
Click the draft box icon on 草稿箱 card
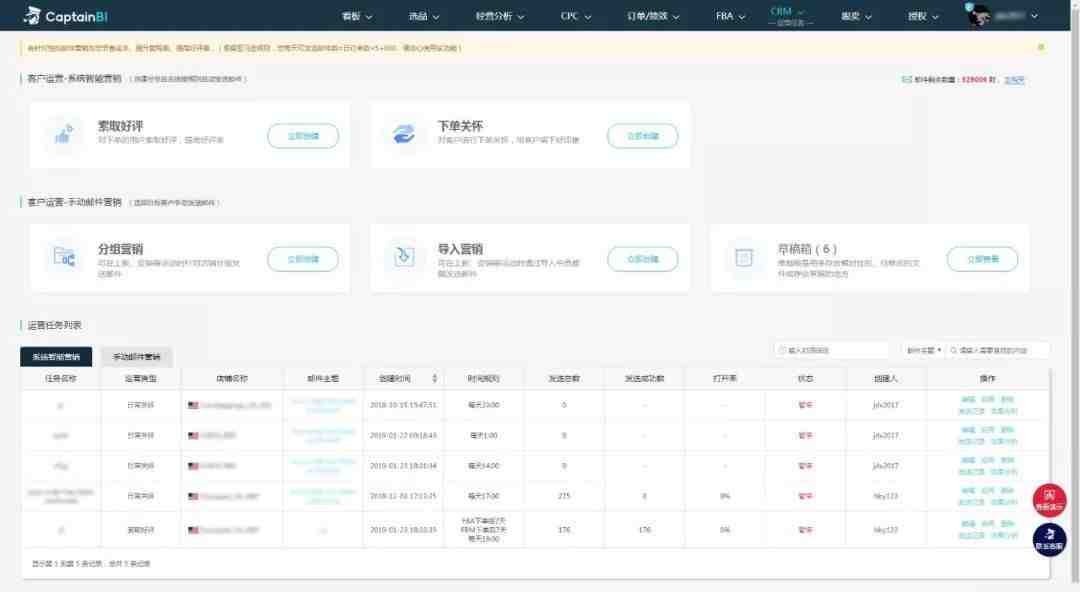point(744,257)
